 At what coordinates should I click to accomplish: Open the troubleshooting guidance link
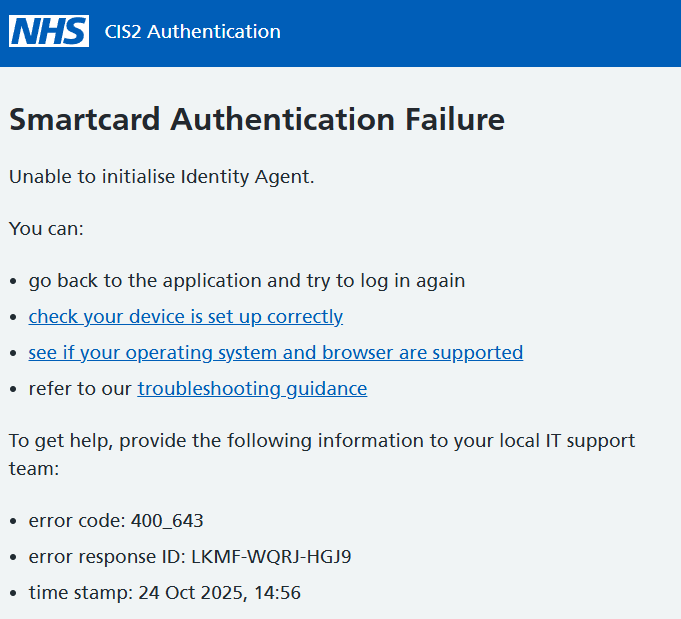[252, 389]
